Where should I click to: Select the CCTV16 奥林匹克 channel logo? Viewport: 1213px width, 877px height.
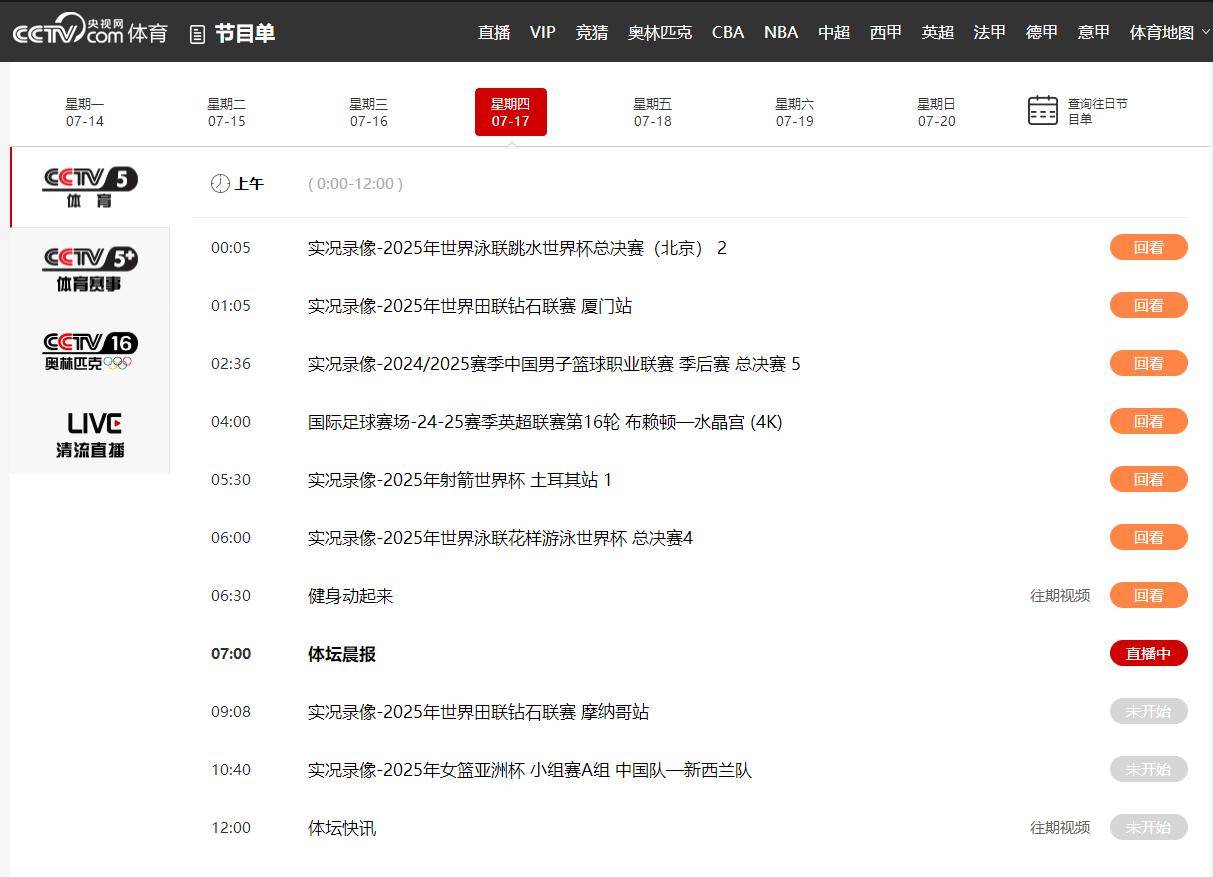pos(90,351)
